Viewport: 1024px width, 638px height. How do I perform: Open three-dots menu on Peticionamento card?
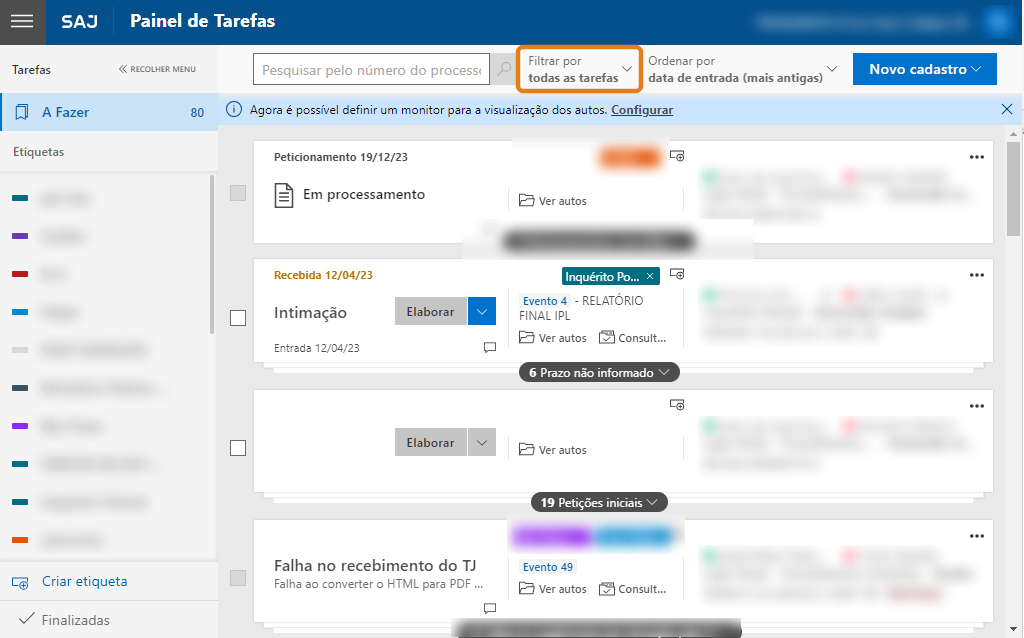(977, 157)
